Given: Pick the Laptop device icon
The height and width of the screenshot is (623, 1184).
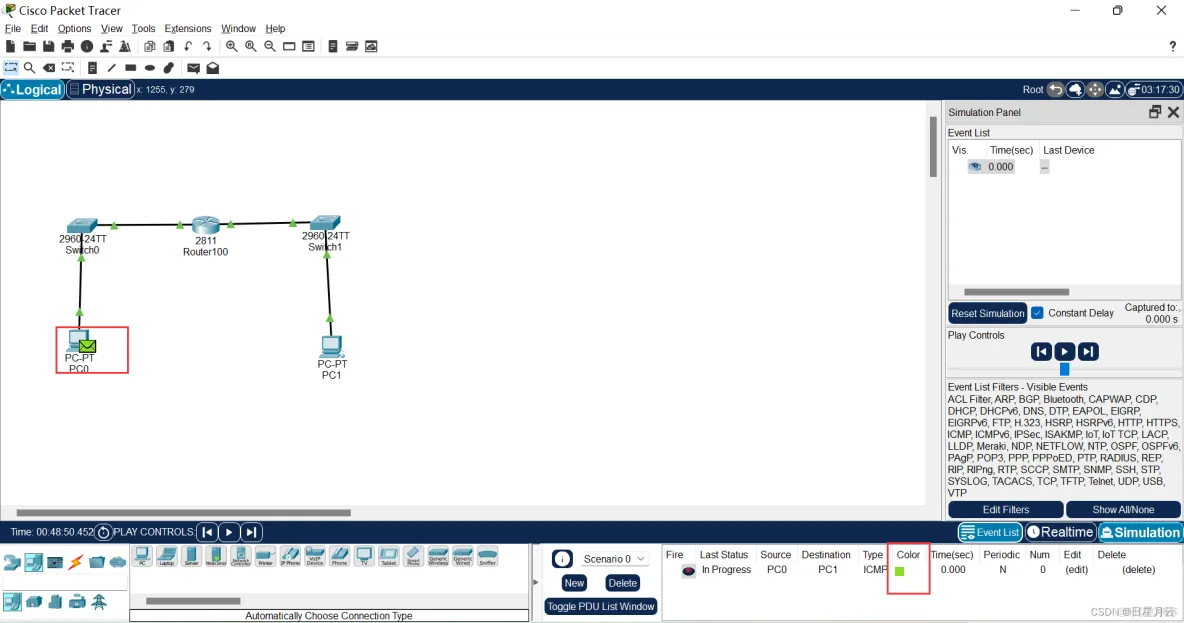Looking at the screenshot, I should 167,557.
